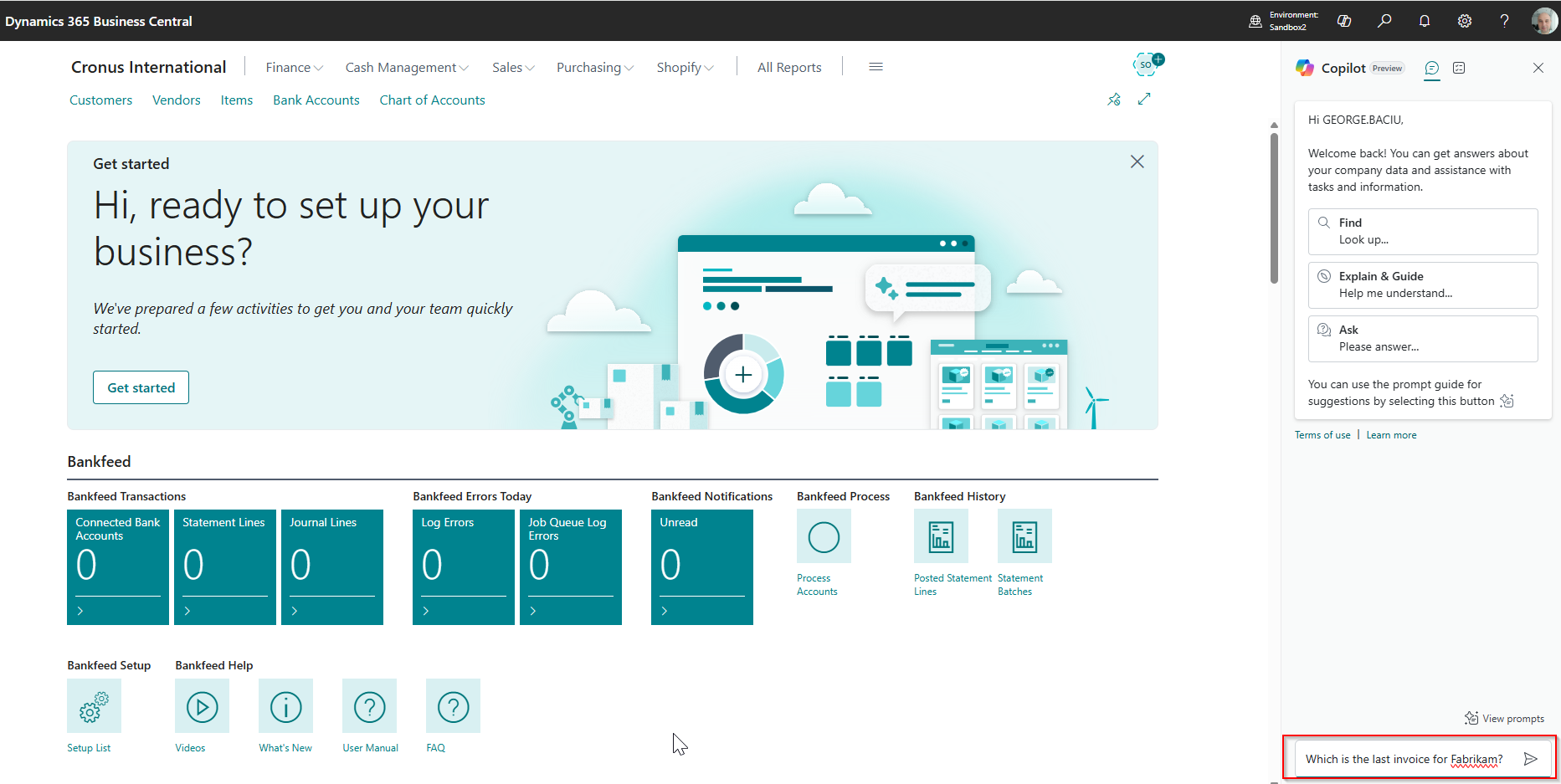Expand the Purchasing menu

(595, 67)
